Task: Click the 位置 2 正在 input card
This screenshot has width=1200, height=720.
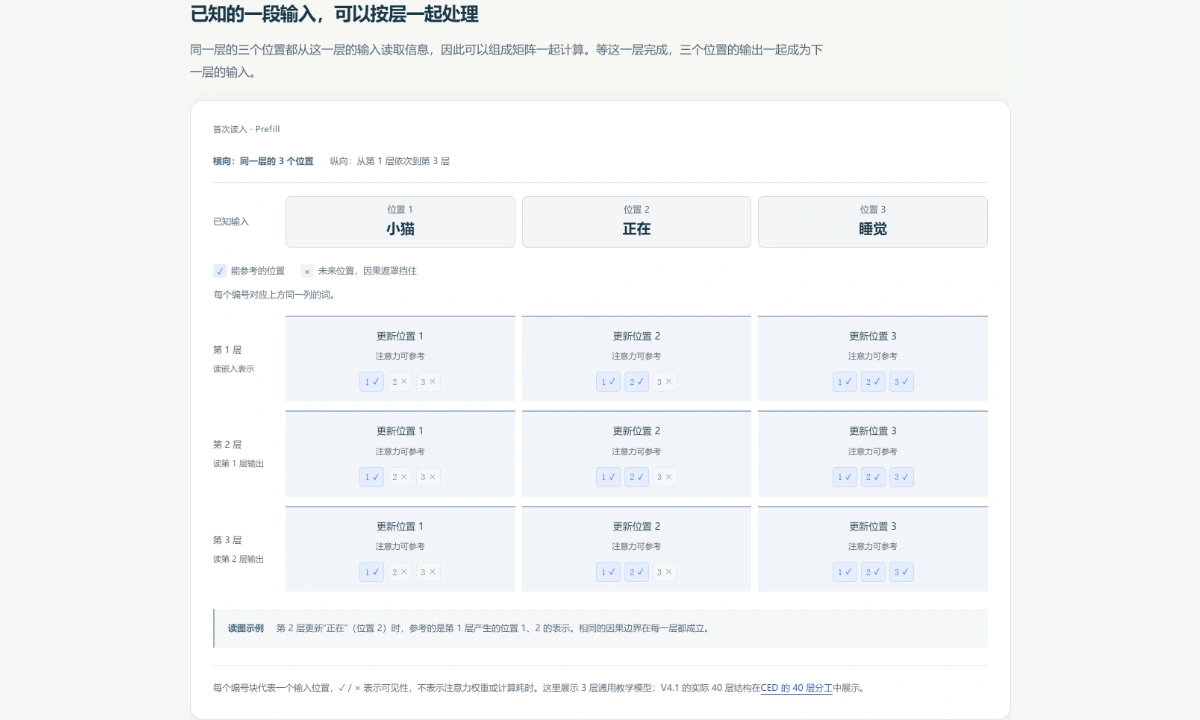Action: 636,221
